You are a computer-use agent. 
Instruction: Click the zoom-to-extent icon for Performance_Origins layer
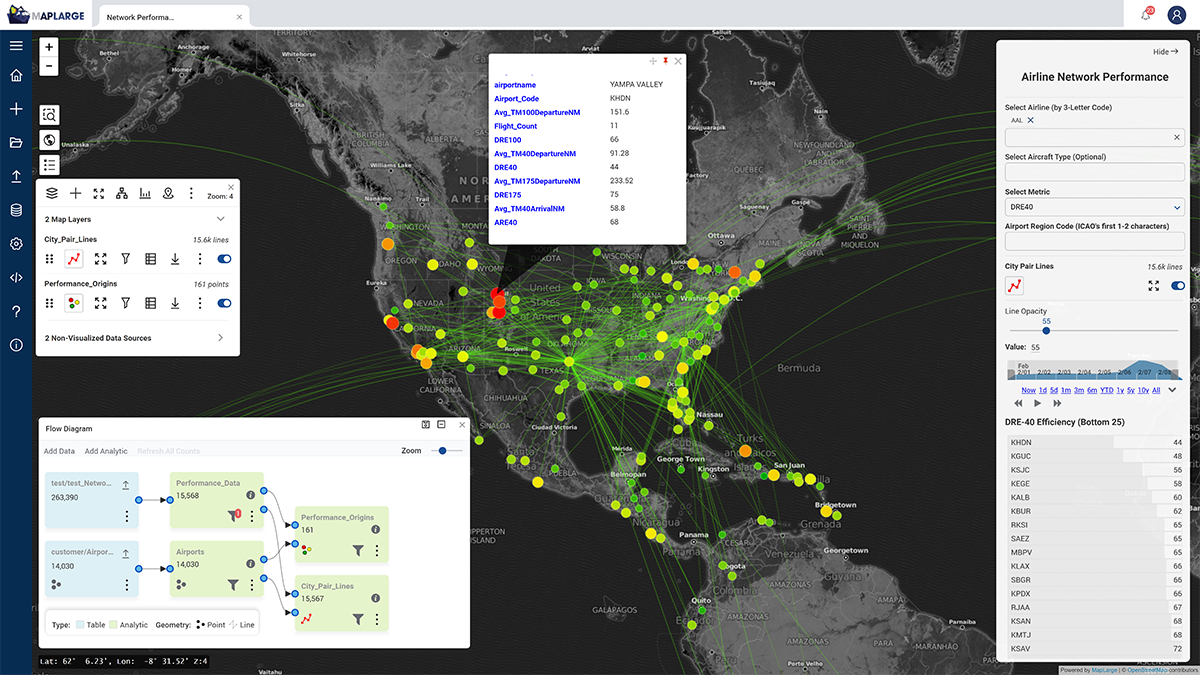tap(100, 303)
